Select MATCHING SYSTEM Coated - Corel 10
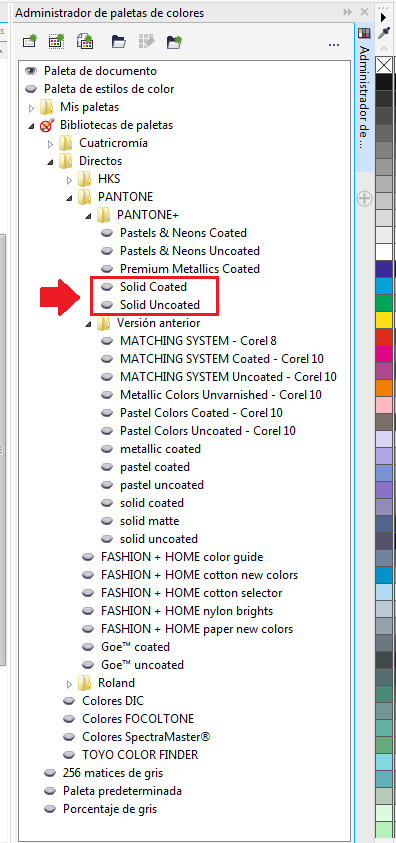The image size is (396, 843). [x=222, y=359]
